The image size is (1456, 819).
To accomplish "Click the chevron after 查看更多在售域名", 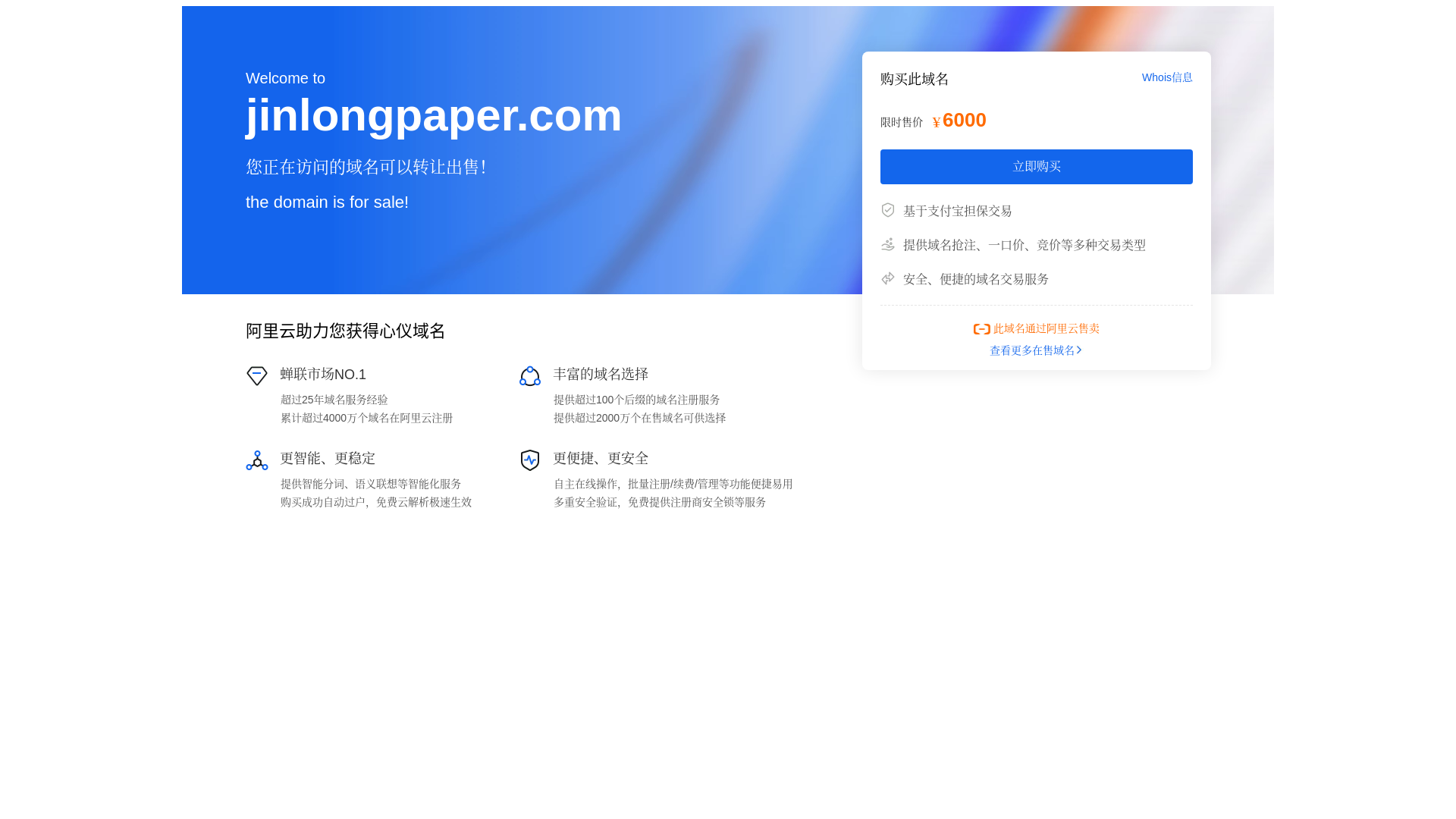I will pos(1079,350).
